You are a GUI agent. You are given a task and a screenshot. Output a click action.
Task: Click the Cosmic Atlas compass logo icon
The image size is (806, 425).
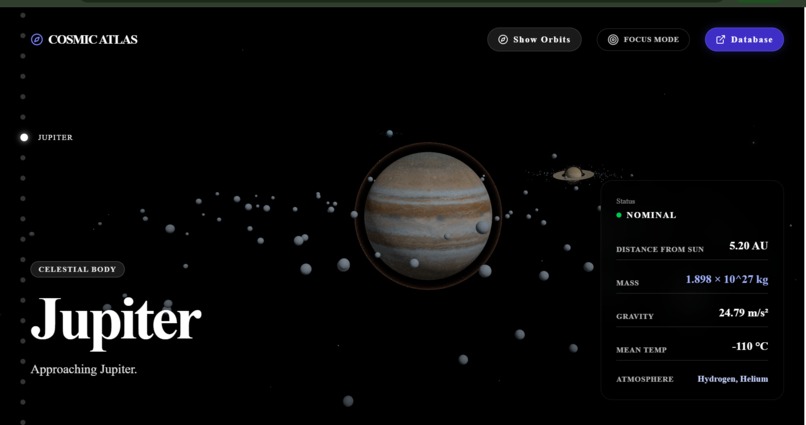[x=36, y=40]
